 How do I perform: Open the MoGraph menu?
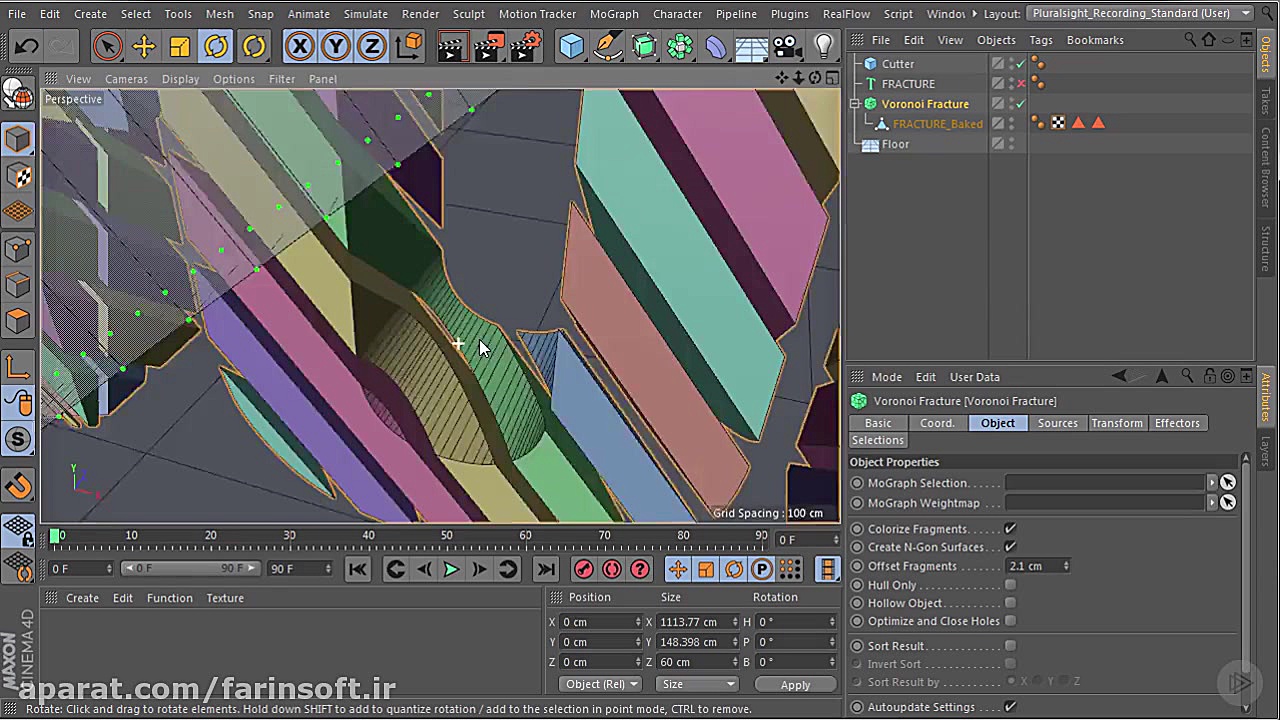613,14
